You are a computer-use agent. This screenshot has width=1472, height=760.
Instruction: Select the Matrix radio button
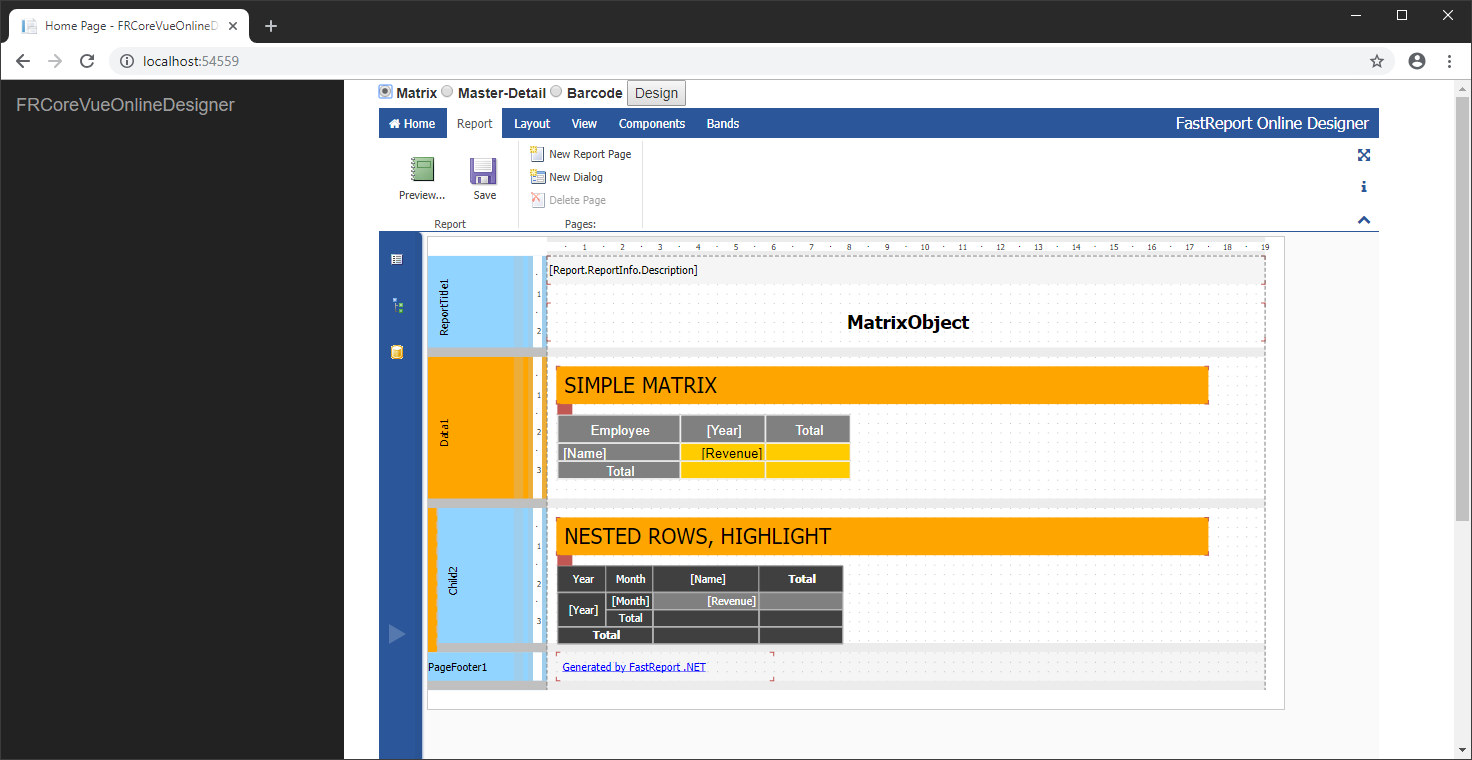(385, 92)
